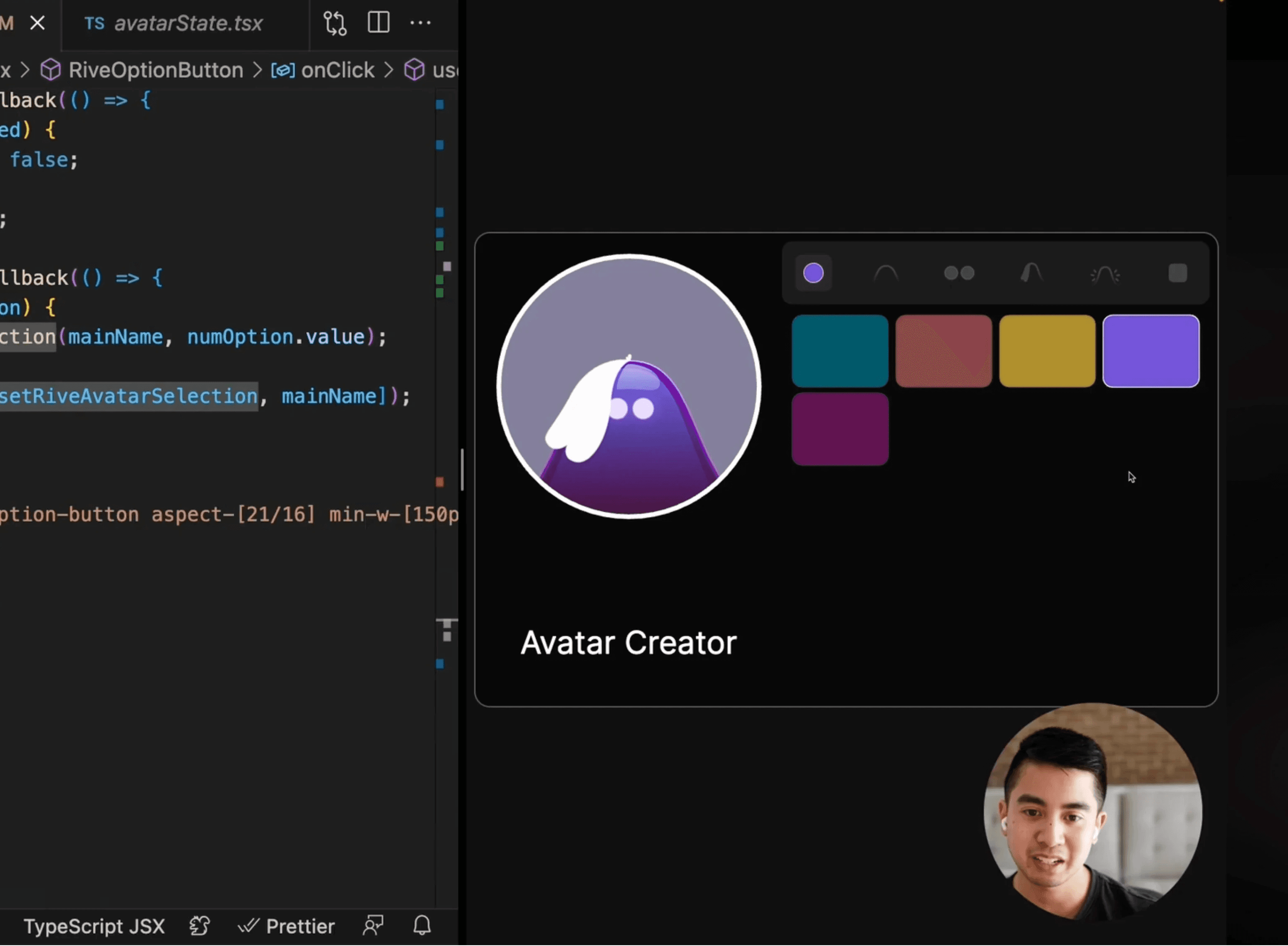Click the Copilot status icon beside TypeScript JSX
This screenshot has width=1288, height=946.
pos(200,926)
